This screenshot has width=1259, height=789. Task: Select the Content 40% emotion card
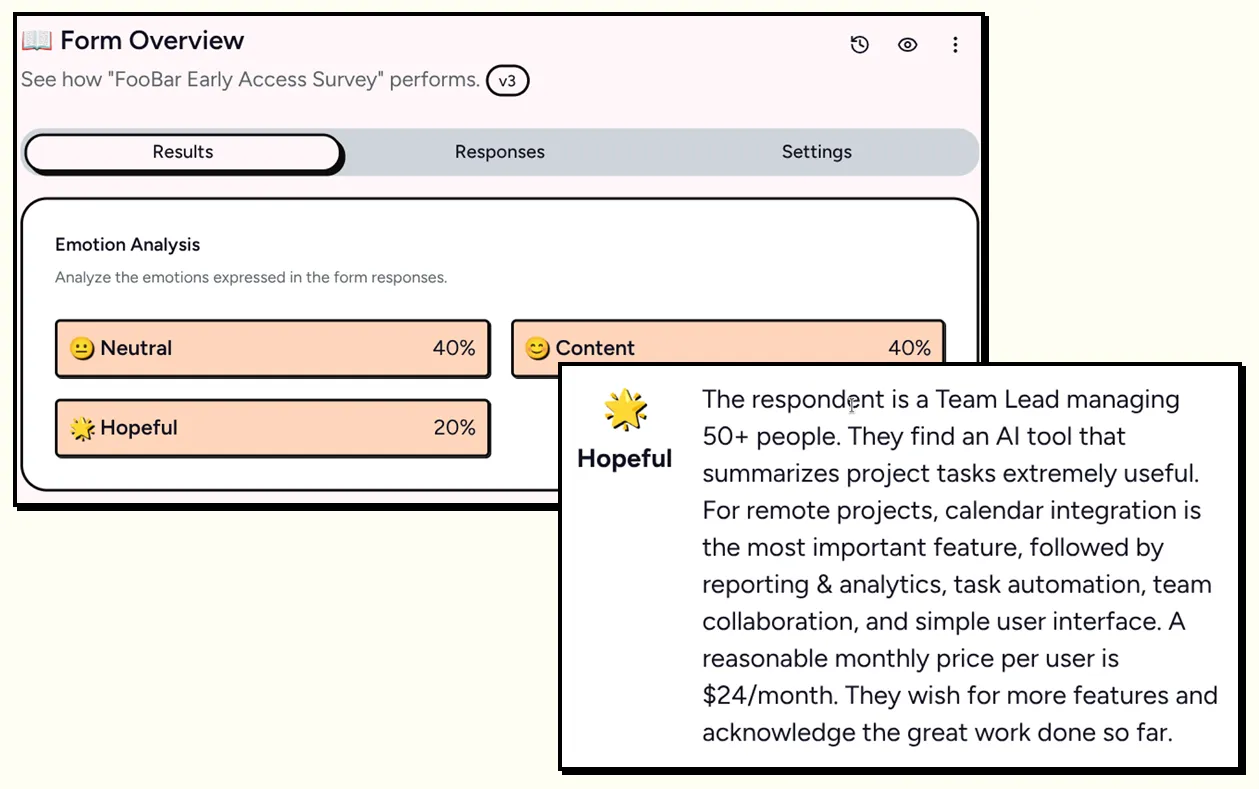click(x=727, y=344)
